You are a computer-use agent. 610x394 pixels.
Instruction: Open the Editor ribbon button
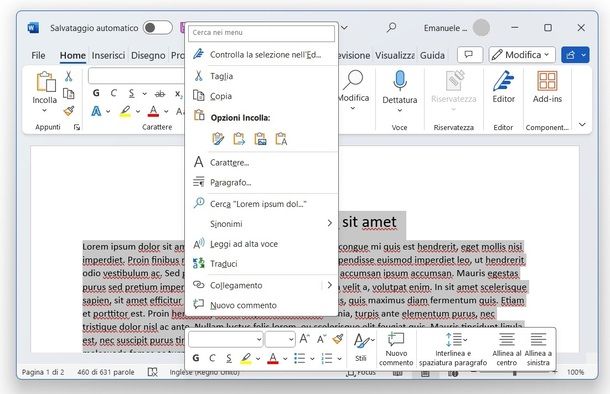point(503,86)
